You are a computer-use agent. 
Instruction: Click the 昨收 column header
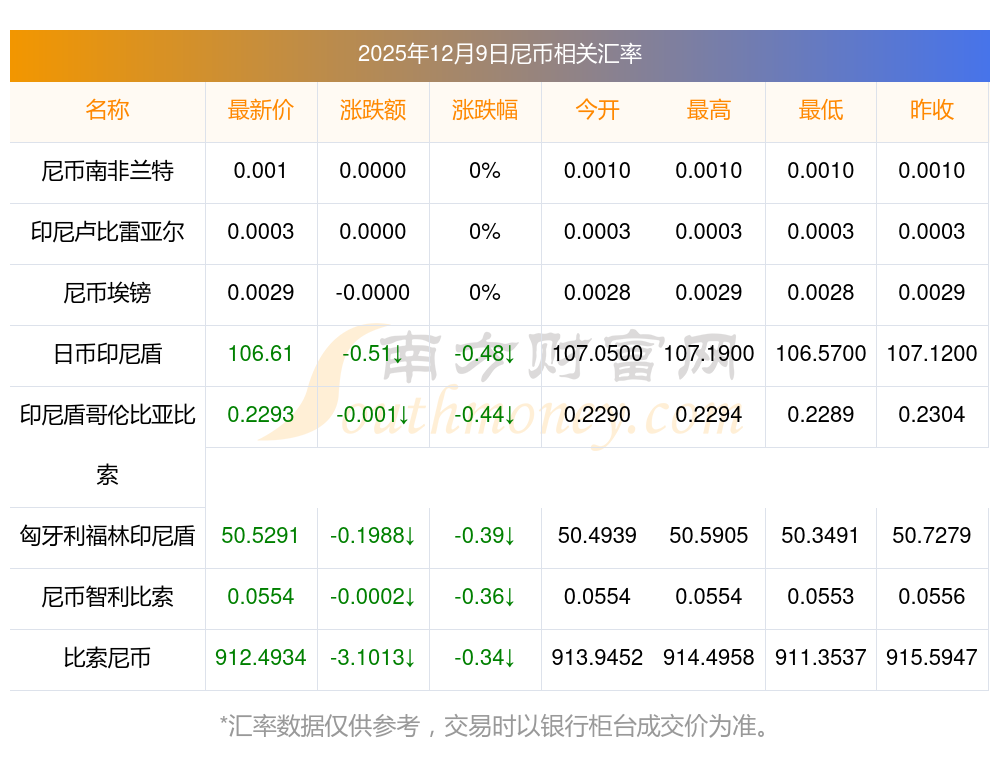(x=931, y=110)
